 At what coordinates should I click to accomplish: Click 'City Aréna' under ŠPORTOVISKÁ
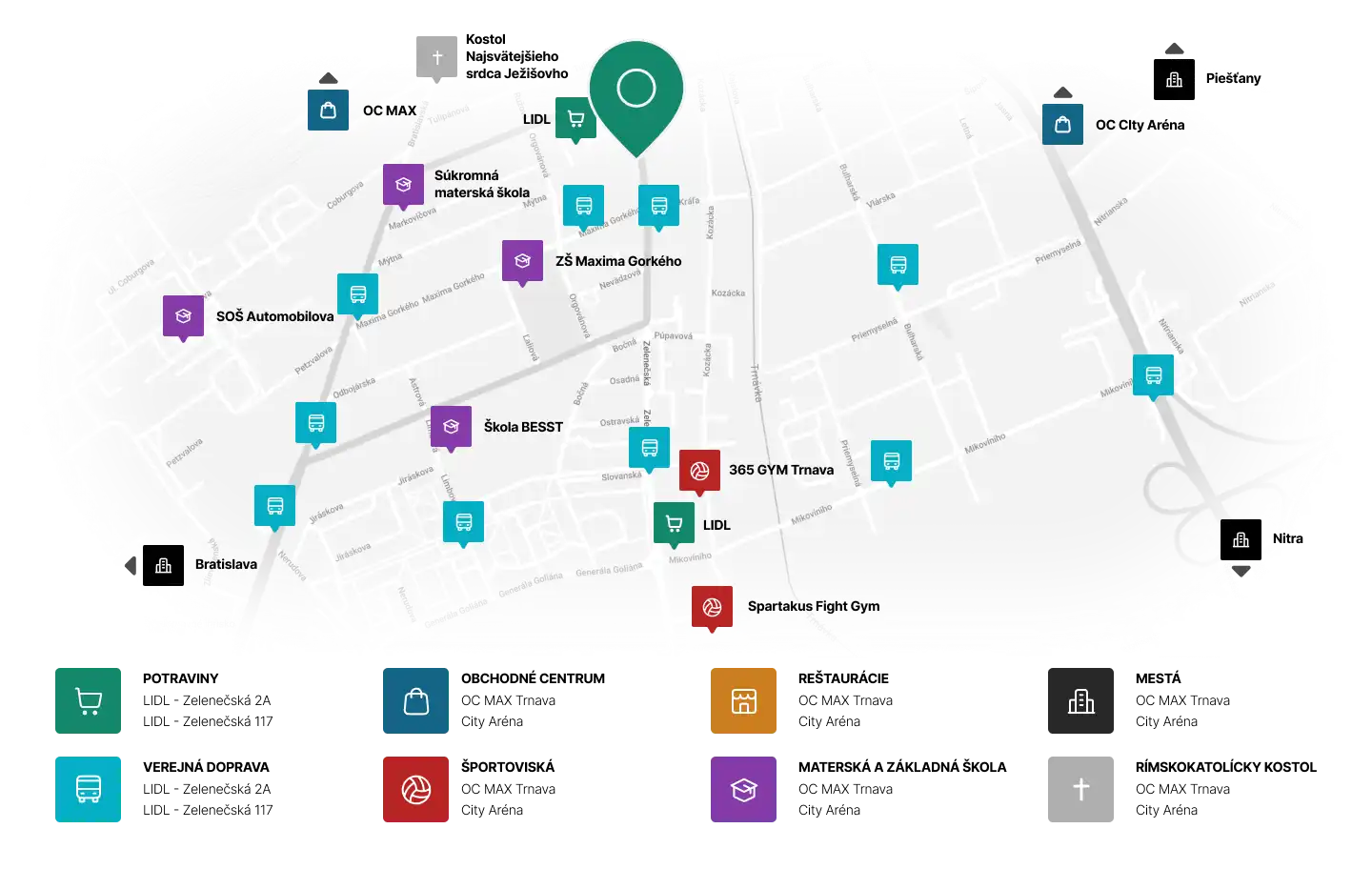(x=492, y=810)
